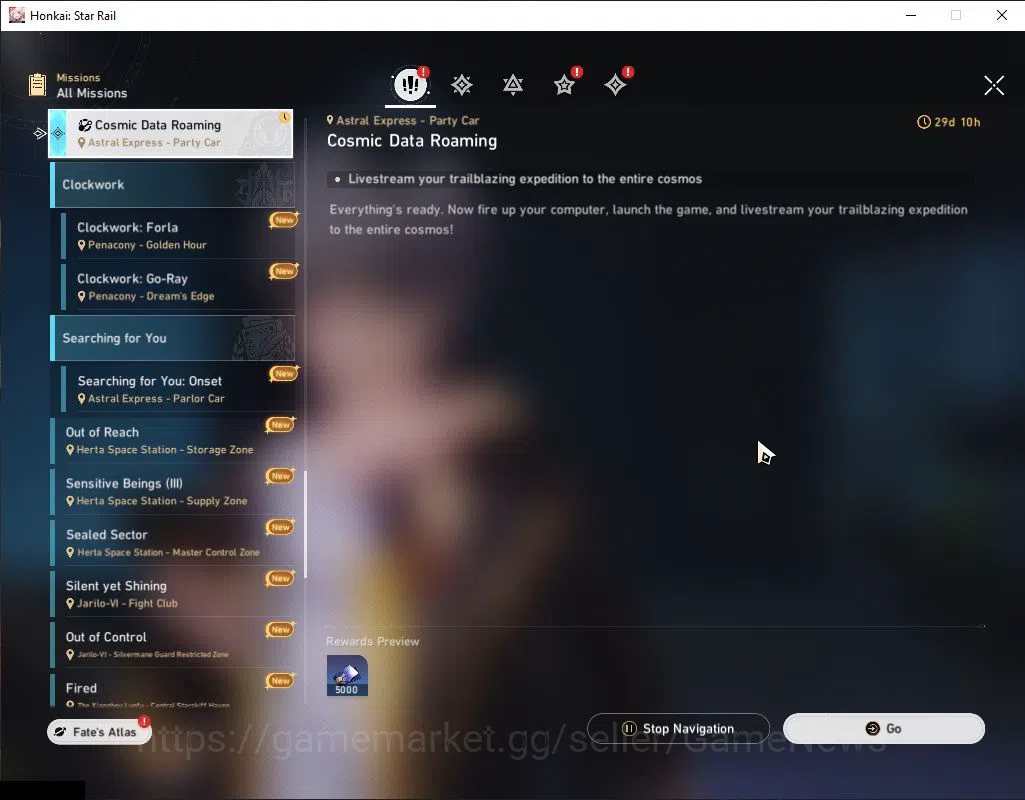Select Silent yet Shining mission
Image resolution: width=1025 pixels, height=800 pixels.
(173, 594)
